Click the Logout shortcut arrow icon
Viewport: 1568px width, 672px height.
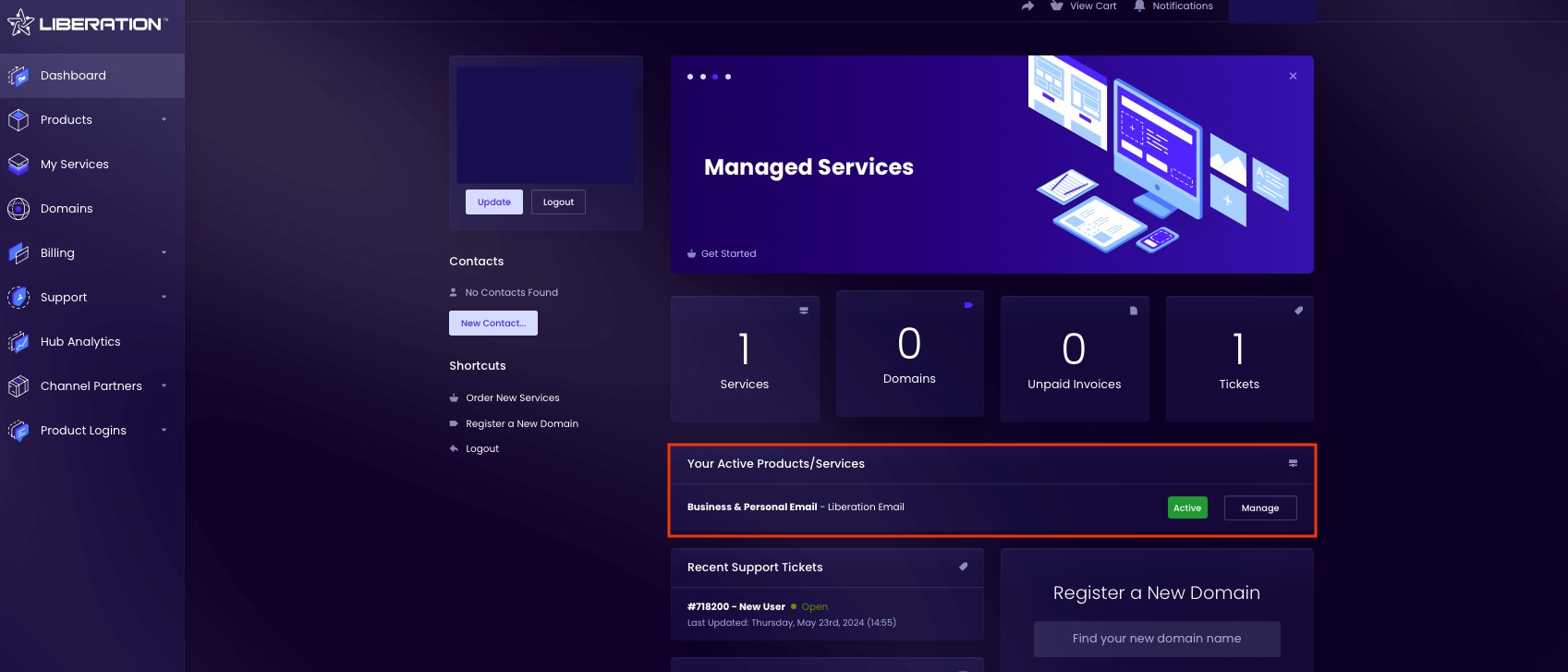454,448
